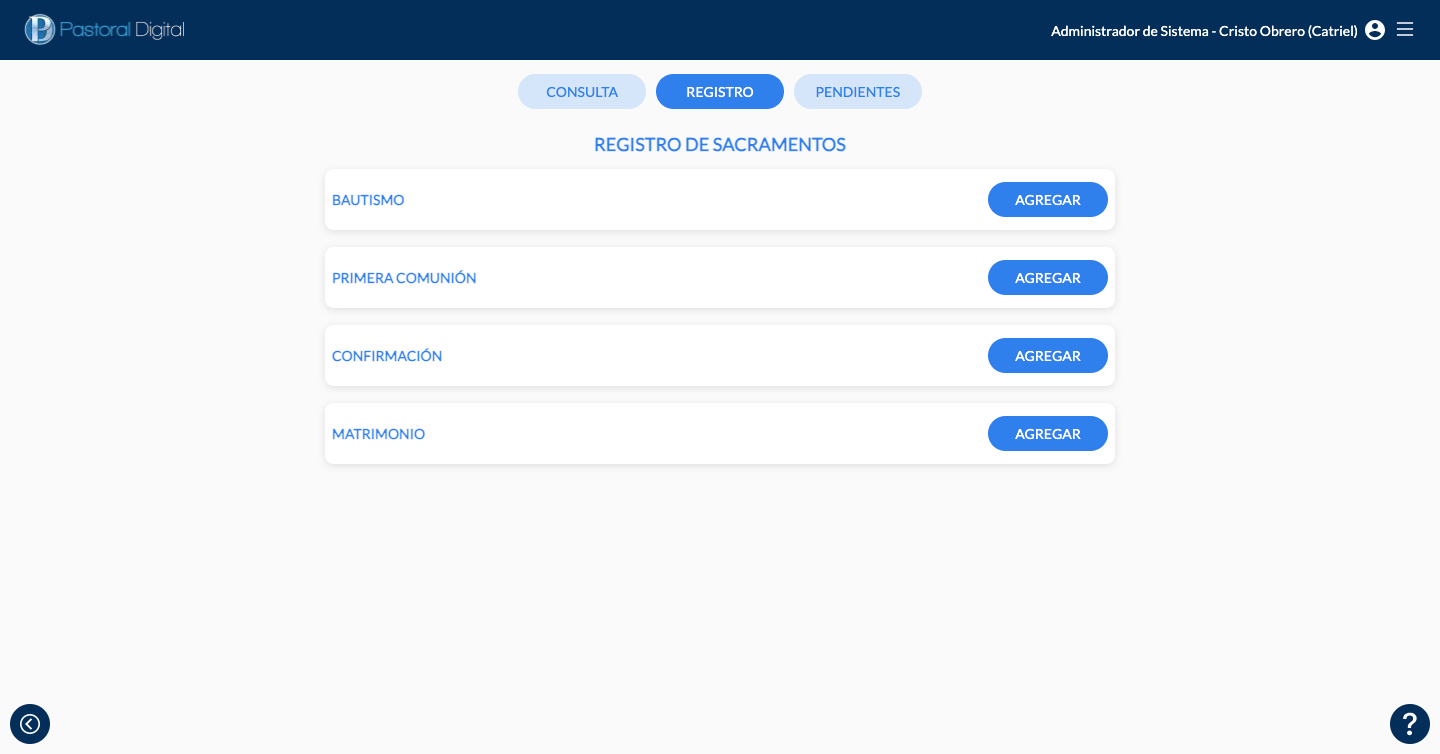
Task: Open the PENDIENTES tab
Action: (x=858, y=92)
